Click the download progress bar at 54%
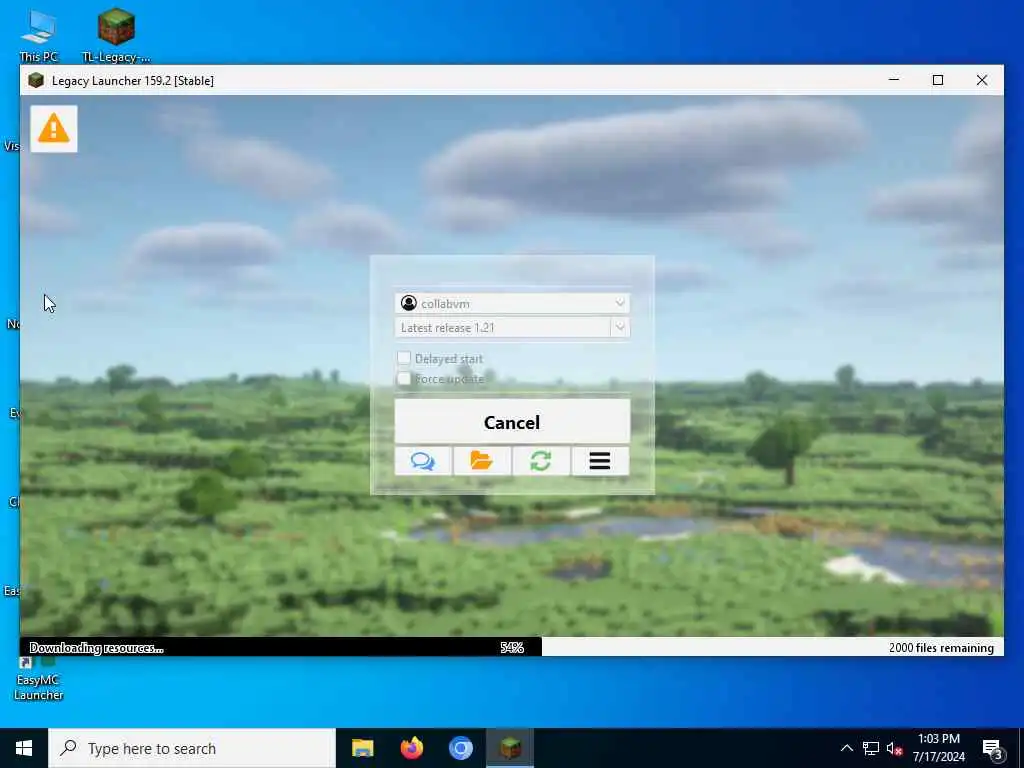1024x768 pixels. click(x=511, y=647)
